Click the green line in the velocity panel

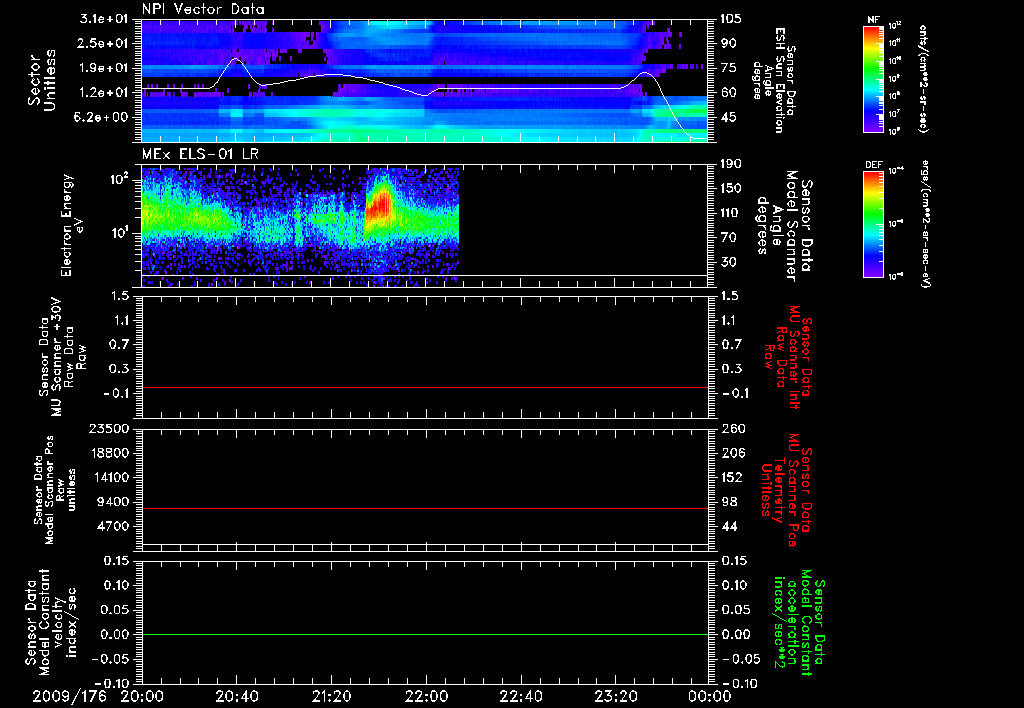(x=425, y=634)
